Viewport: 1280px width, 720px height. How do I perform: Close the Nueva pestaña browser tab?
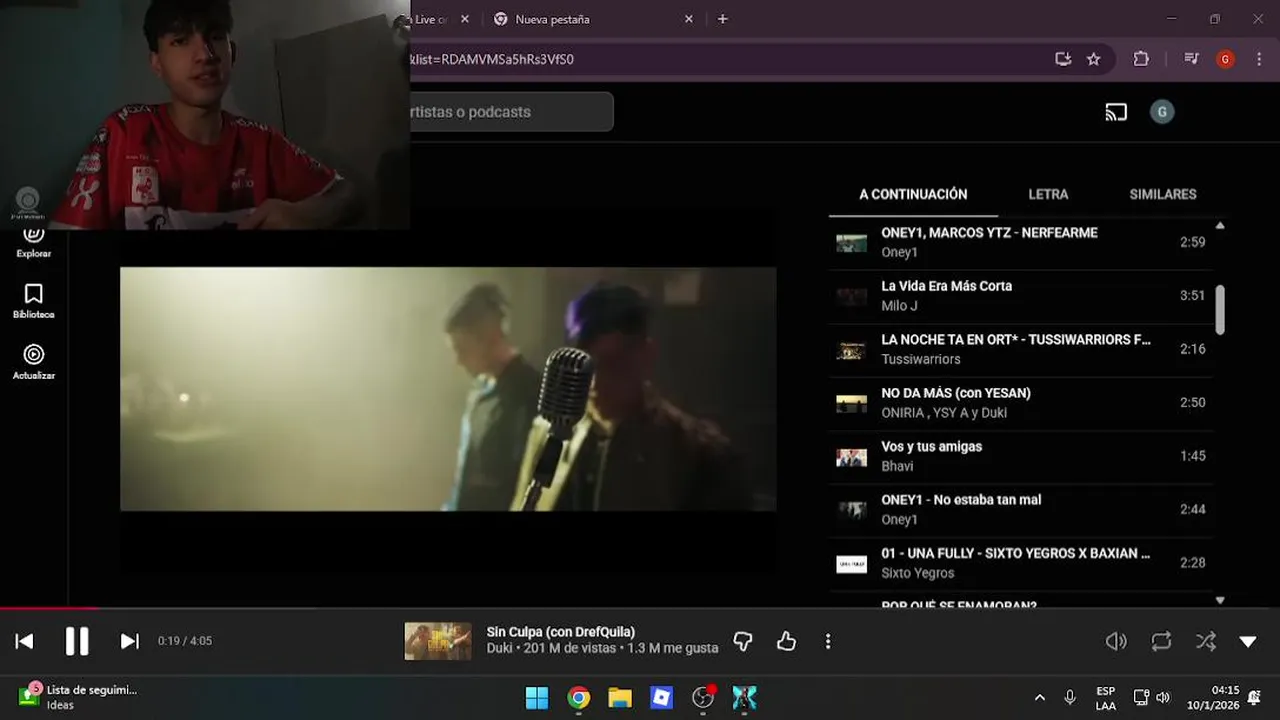coord(688,19)
